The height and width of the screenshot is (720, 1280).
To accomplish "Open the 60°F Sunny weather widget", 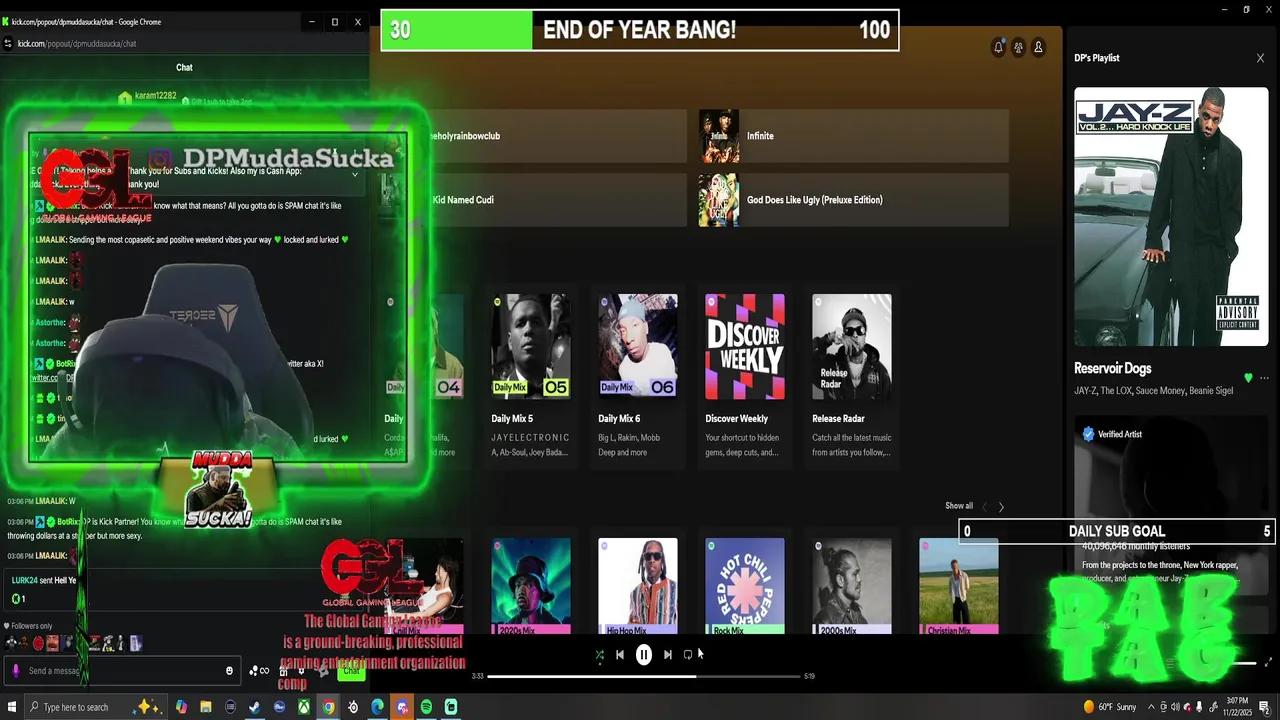I will pos(1110,707).
